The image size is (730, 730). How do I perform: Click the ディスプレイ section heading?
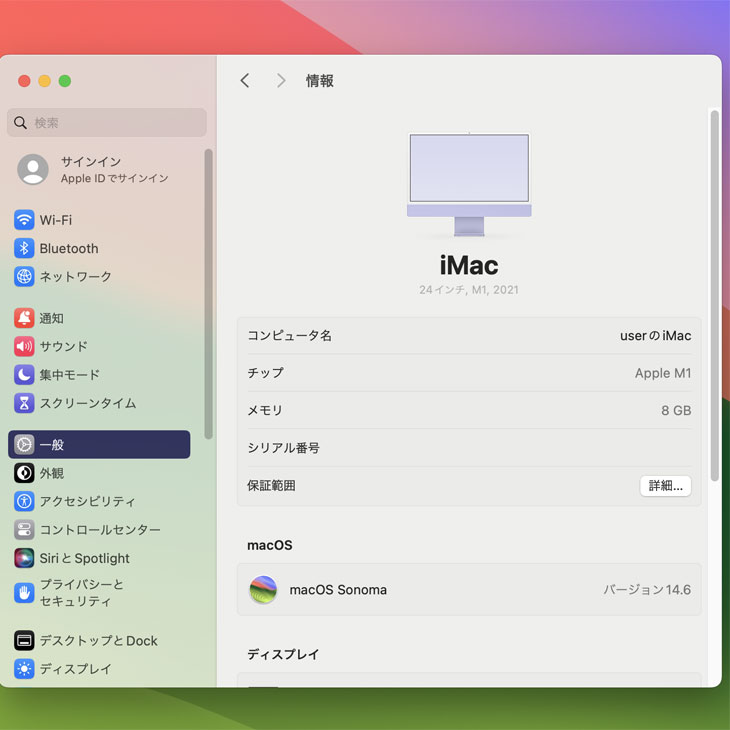click(x=283, y=654)
